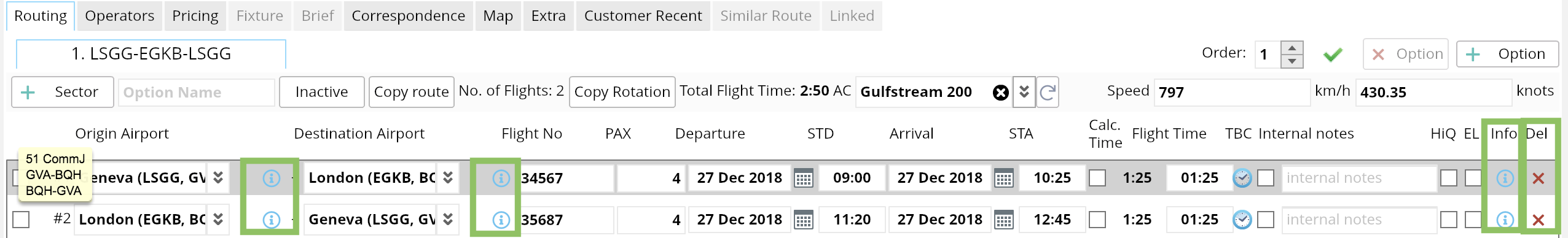Expand London origin airport dropdown in row #2
1568x238 pixels.
[218, 220]
